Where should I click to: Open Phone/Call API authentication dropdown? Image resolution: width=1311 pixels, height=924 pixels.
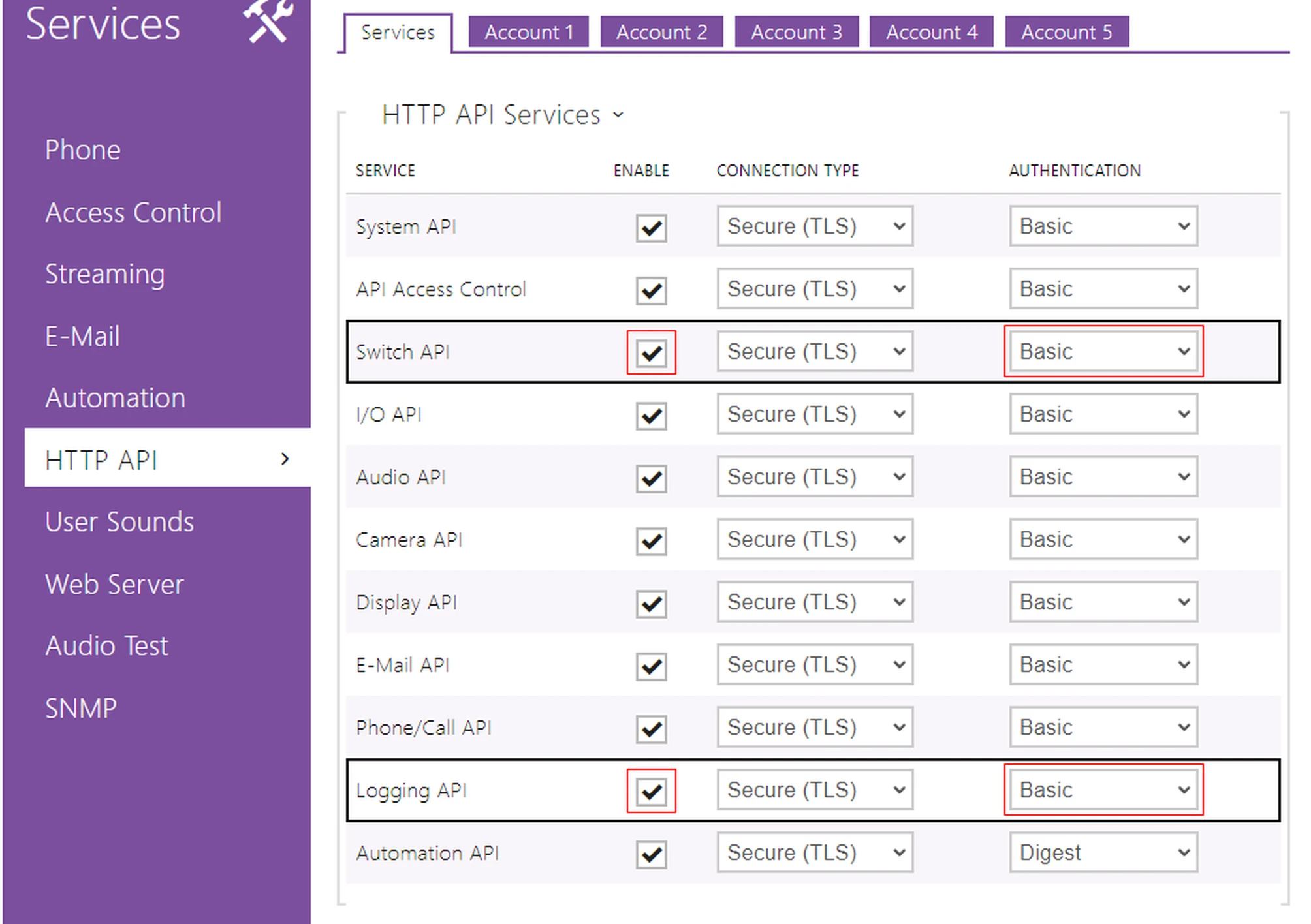point(1103,727)
